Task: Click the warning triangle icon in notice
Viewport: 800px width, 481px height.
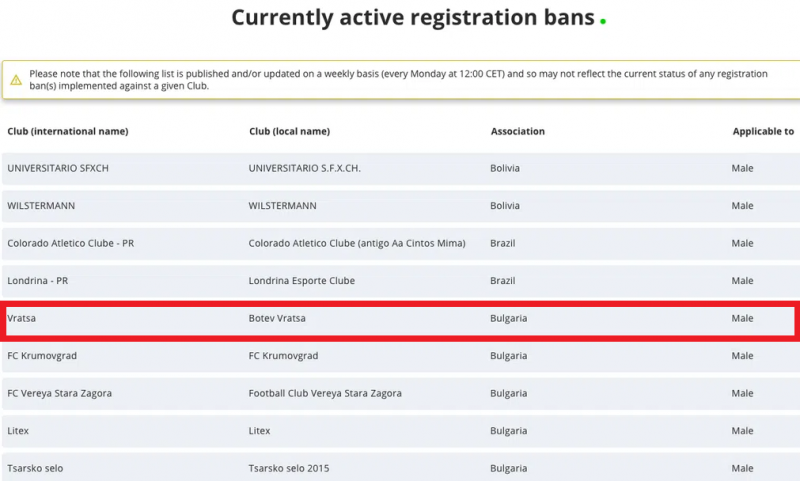Action: pos(16,80)
